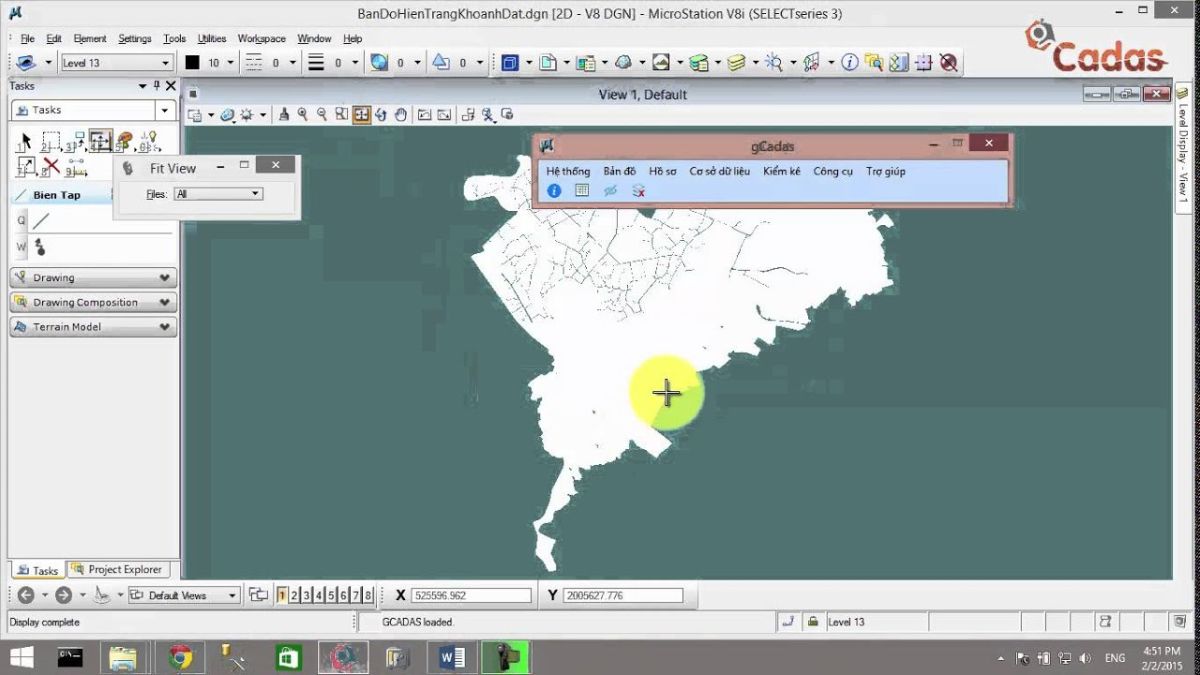Toggle view 8 button in view groups
The height and width of the screenshot is (675, 1200).
click(x=367, y=595)
